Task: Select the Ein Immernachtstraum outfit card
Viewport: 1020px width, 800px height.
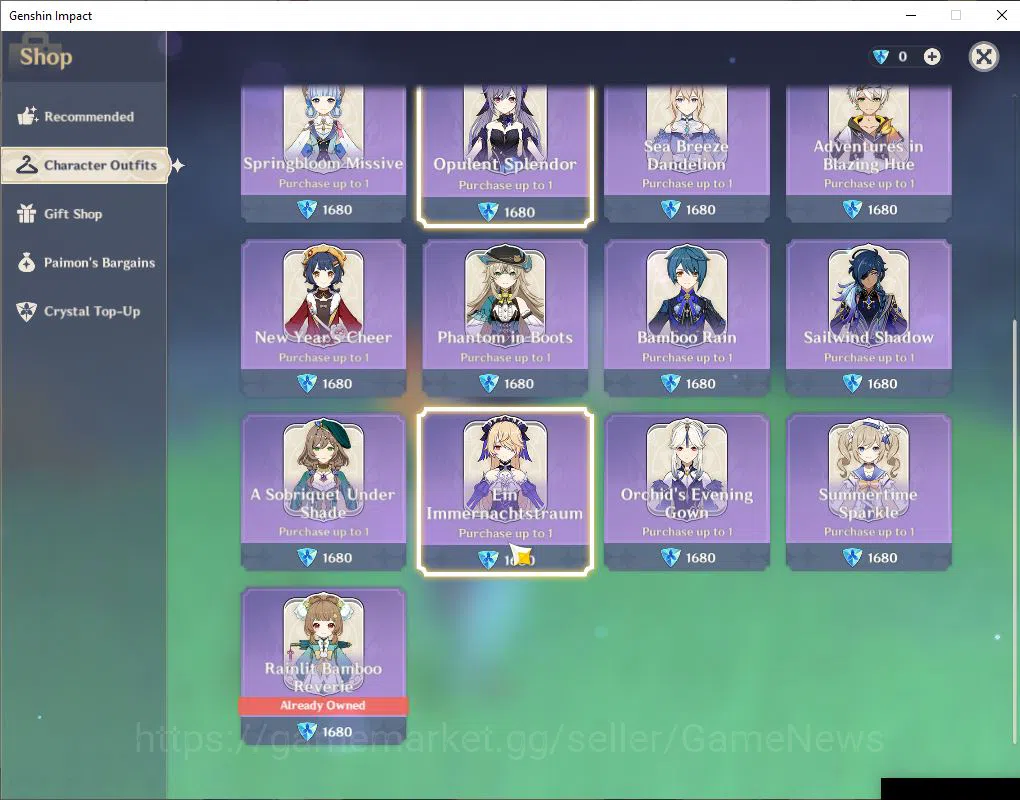Action: 505,492
